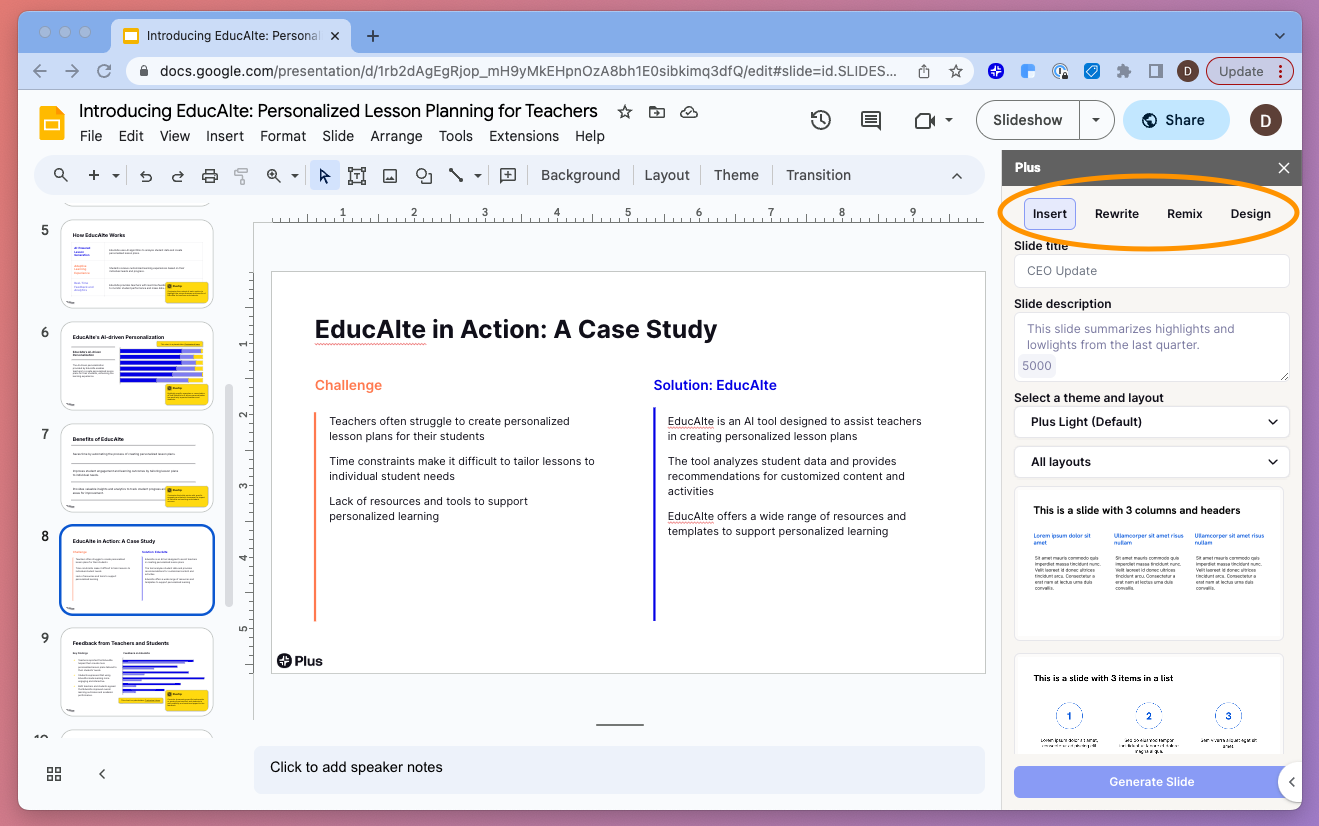Image resolution: width=1319 pixels, height=826 pixels.
Task: Open the video call camera menu
Action: coord(933,120)
